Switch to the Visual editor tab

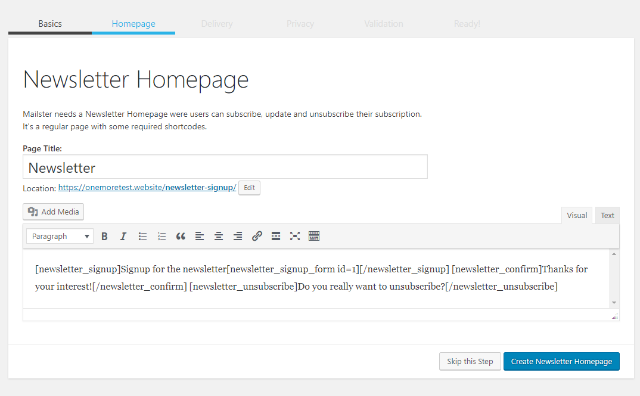[577, 216]
